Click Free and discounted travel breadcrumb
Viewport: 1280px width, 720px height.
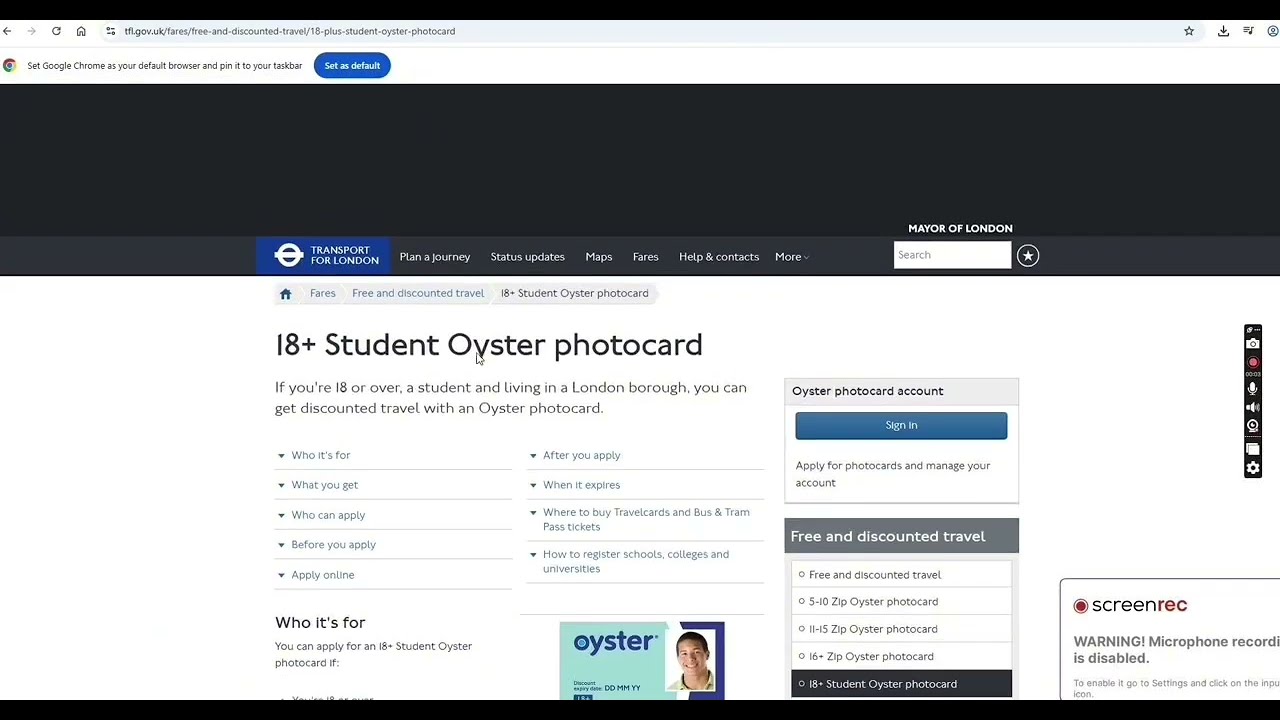[x=418, y=293]
